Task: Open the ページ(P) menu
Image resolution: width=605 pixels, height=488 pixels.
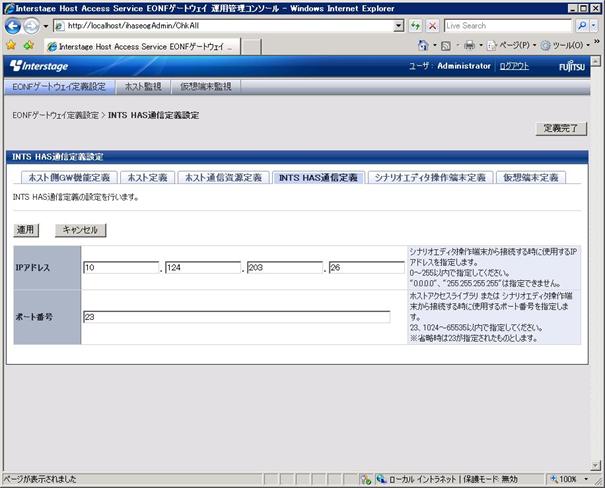Action: point(512,46)
